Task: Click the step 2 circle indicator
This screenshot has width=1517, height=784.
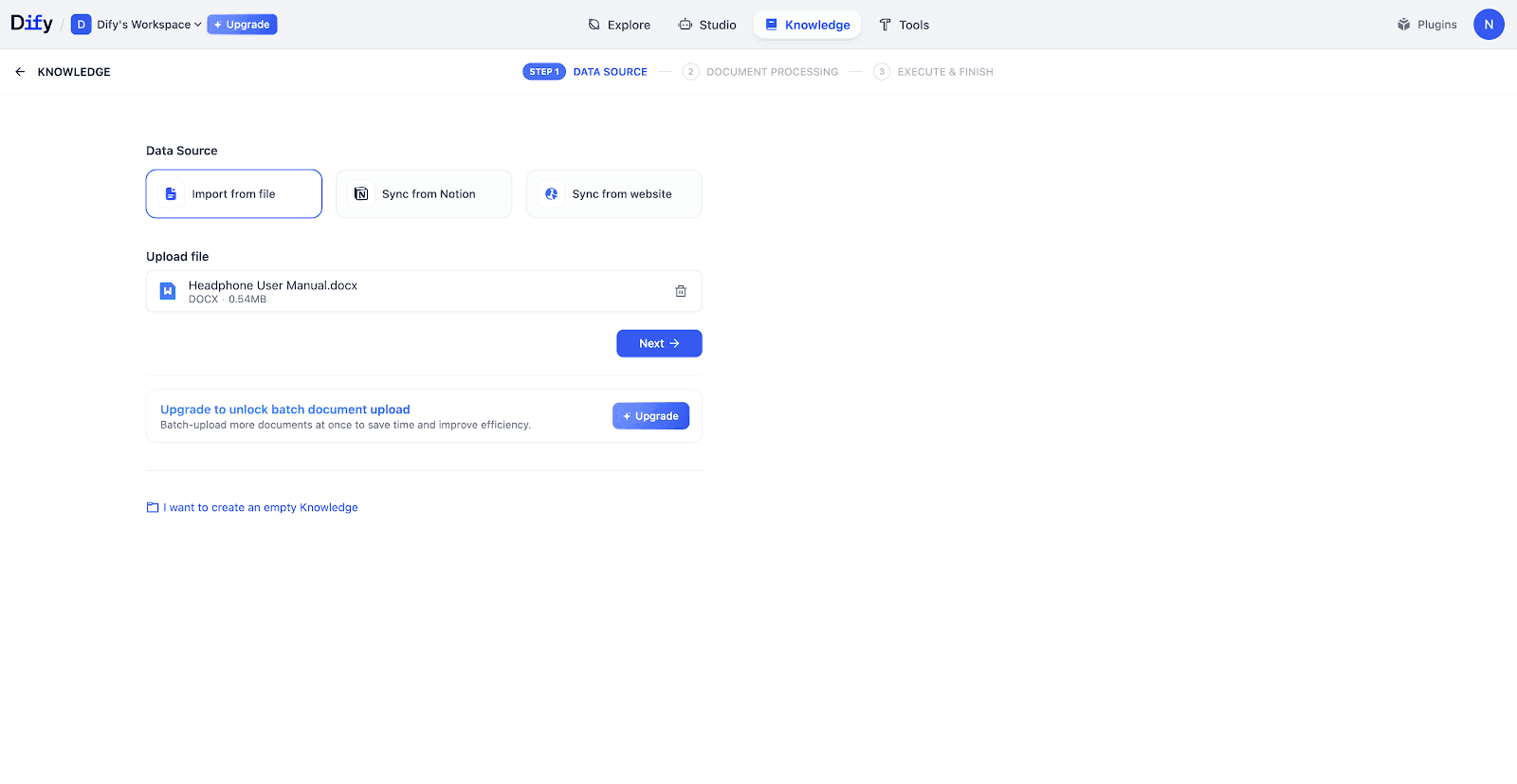Action: click(x=691, y=72)
